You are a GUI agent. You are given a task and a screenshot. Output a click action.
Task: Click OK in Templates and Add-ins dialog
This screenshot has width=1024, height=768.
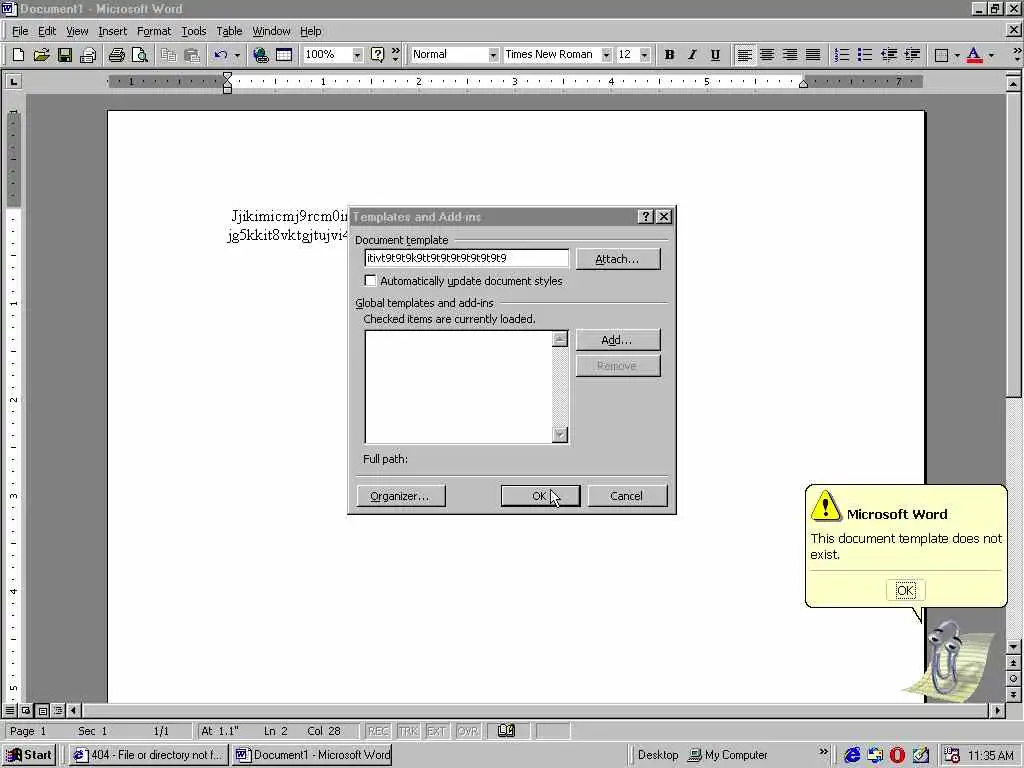click(540, 496)
